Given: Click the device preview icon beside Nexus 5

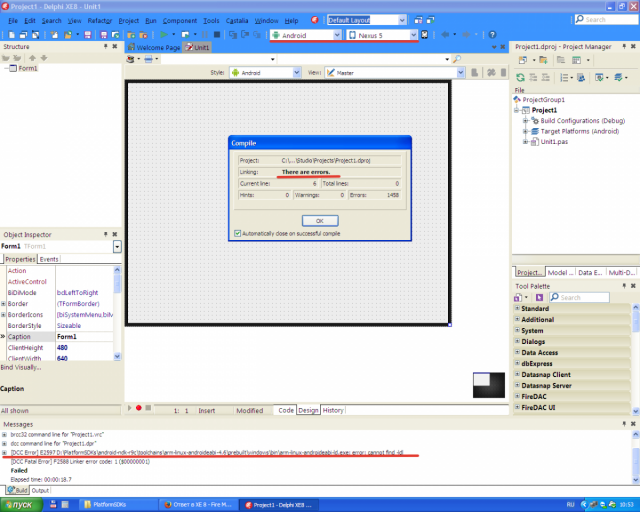Looking at the screenshot, I should [424, 35].
